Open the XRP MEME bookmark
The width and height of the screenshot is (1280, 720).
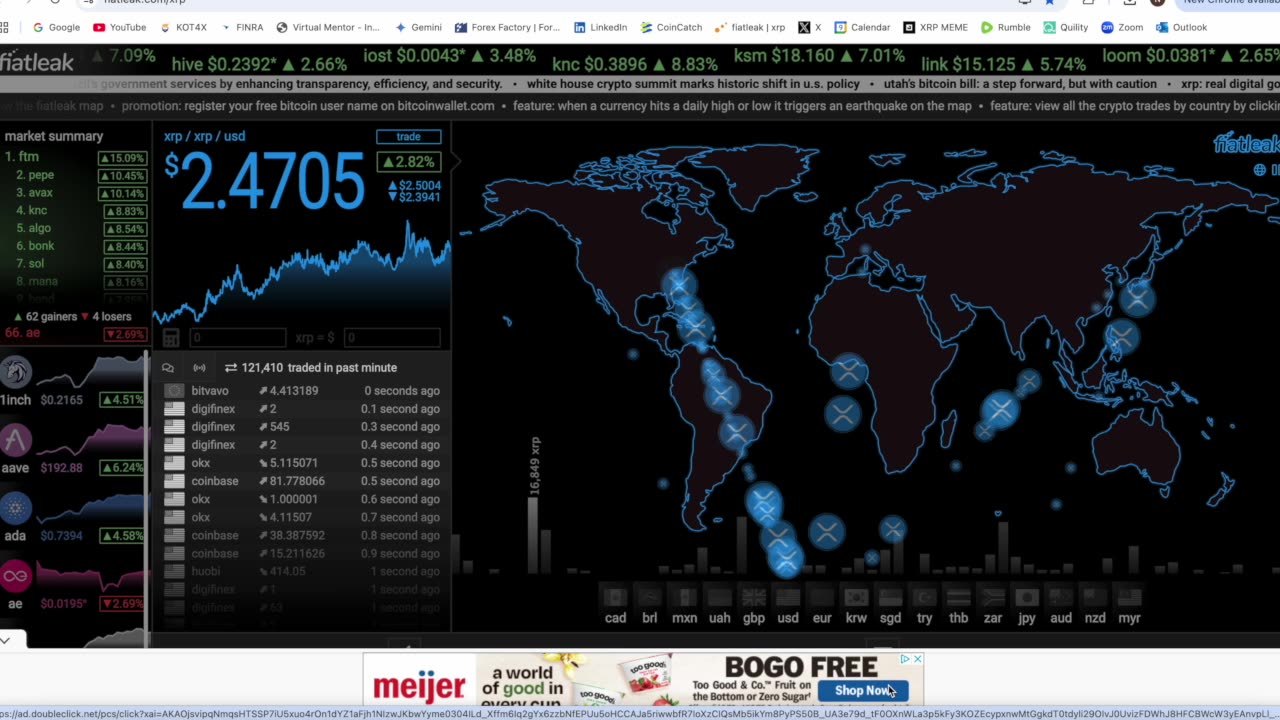pyautogui.click(x=935, y=27)
